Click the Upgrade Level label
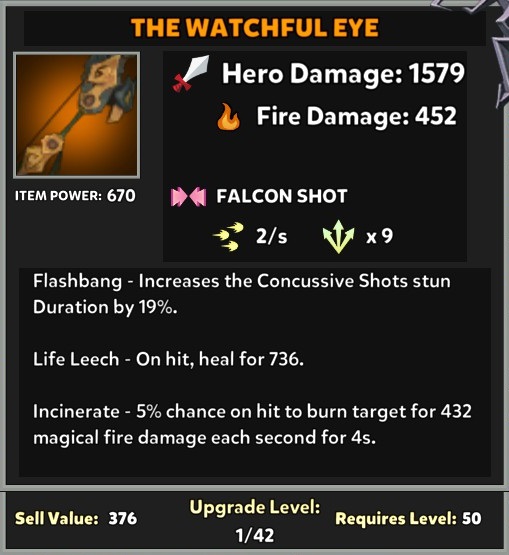This screenshot has height=555, width=509. click(255, 508)
